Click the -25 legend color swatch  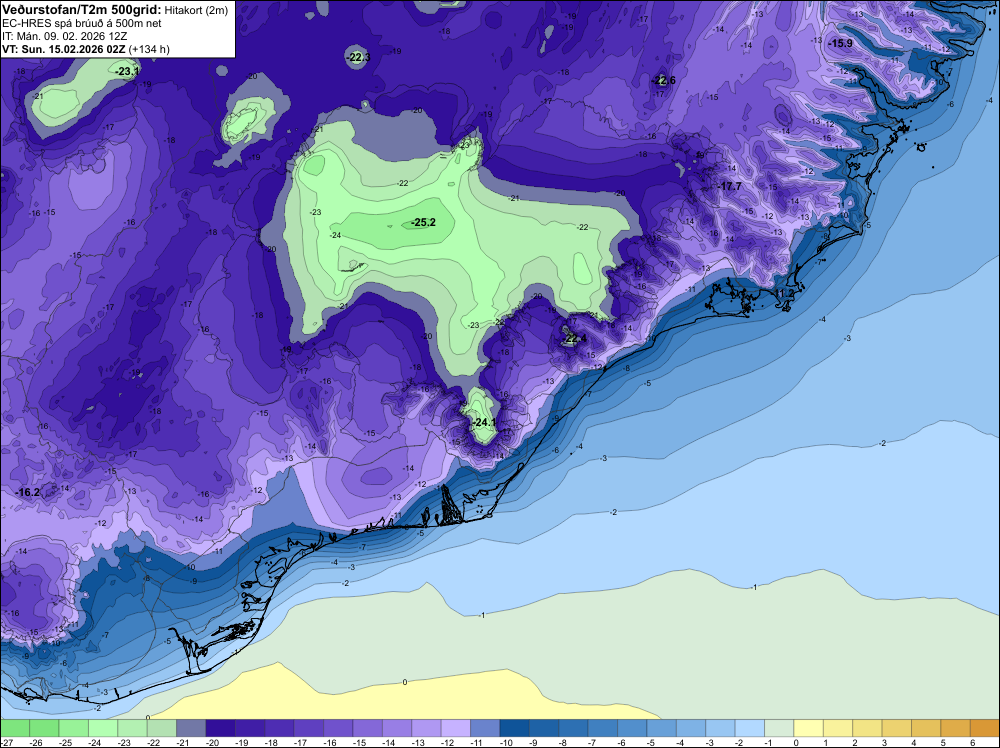(73, 728)
